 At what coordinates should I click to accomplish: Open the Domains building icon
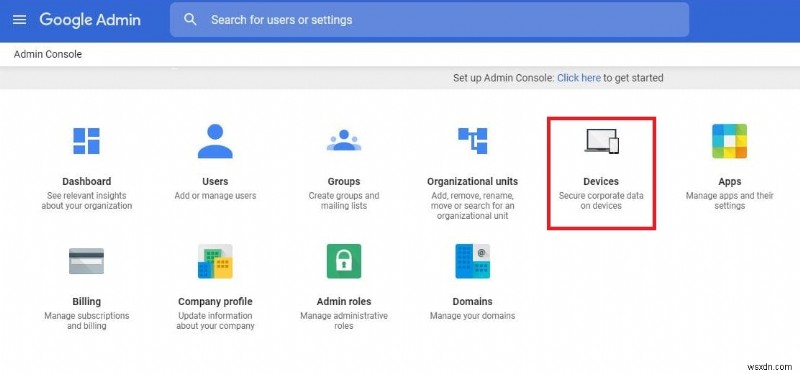[472, 261]
